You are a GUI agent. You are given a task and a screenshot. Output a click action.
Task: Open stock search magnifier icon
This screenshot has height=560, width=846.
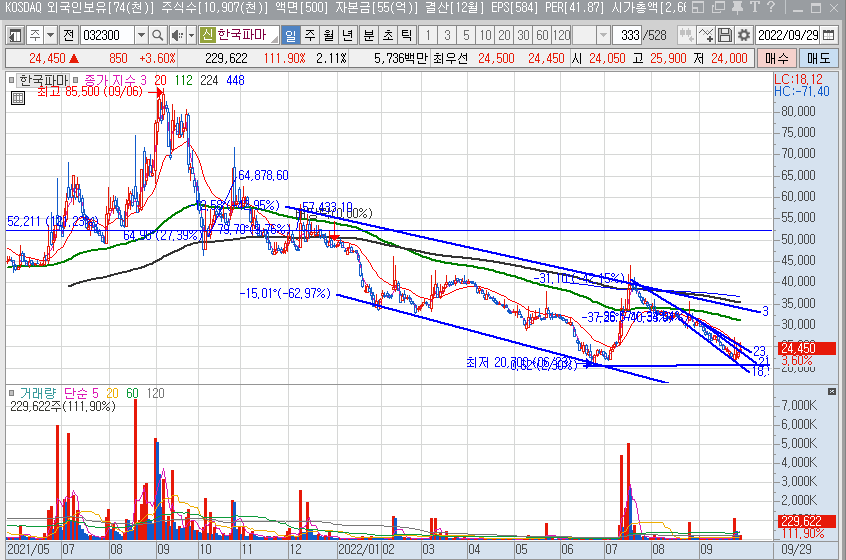pos(158,36)
